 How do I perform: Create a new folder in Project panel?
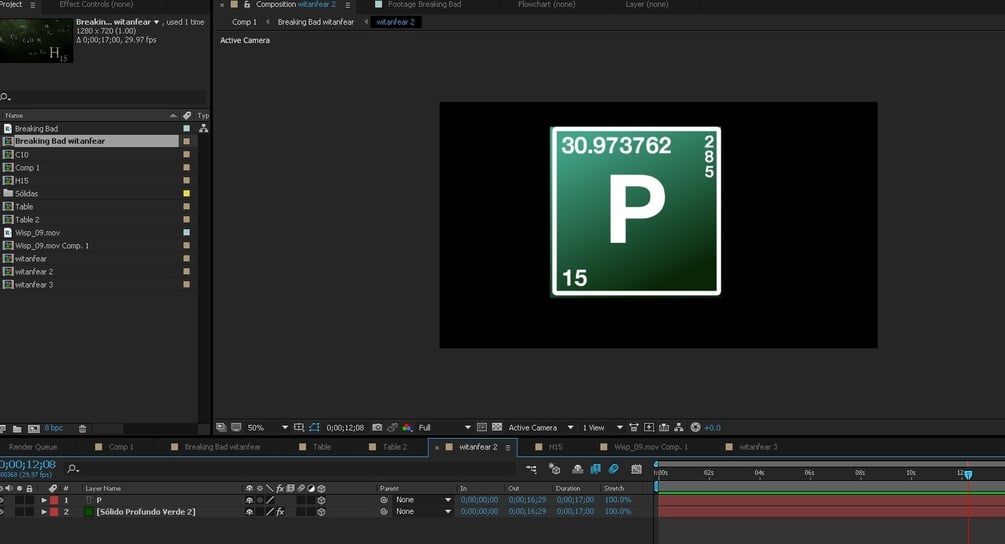click(x=17, y=429)
